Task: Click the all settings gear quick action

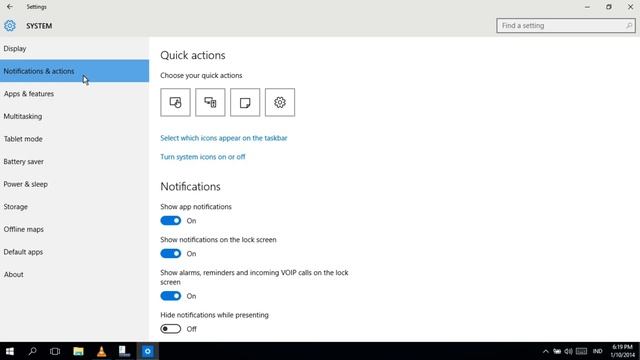Action: [280, 102]
